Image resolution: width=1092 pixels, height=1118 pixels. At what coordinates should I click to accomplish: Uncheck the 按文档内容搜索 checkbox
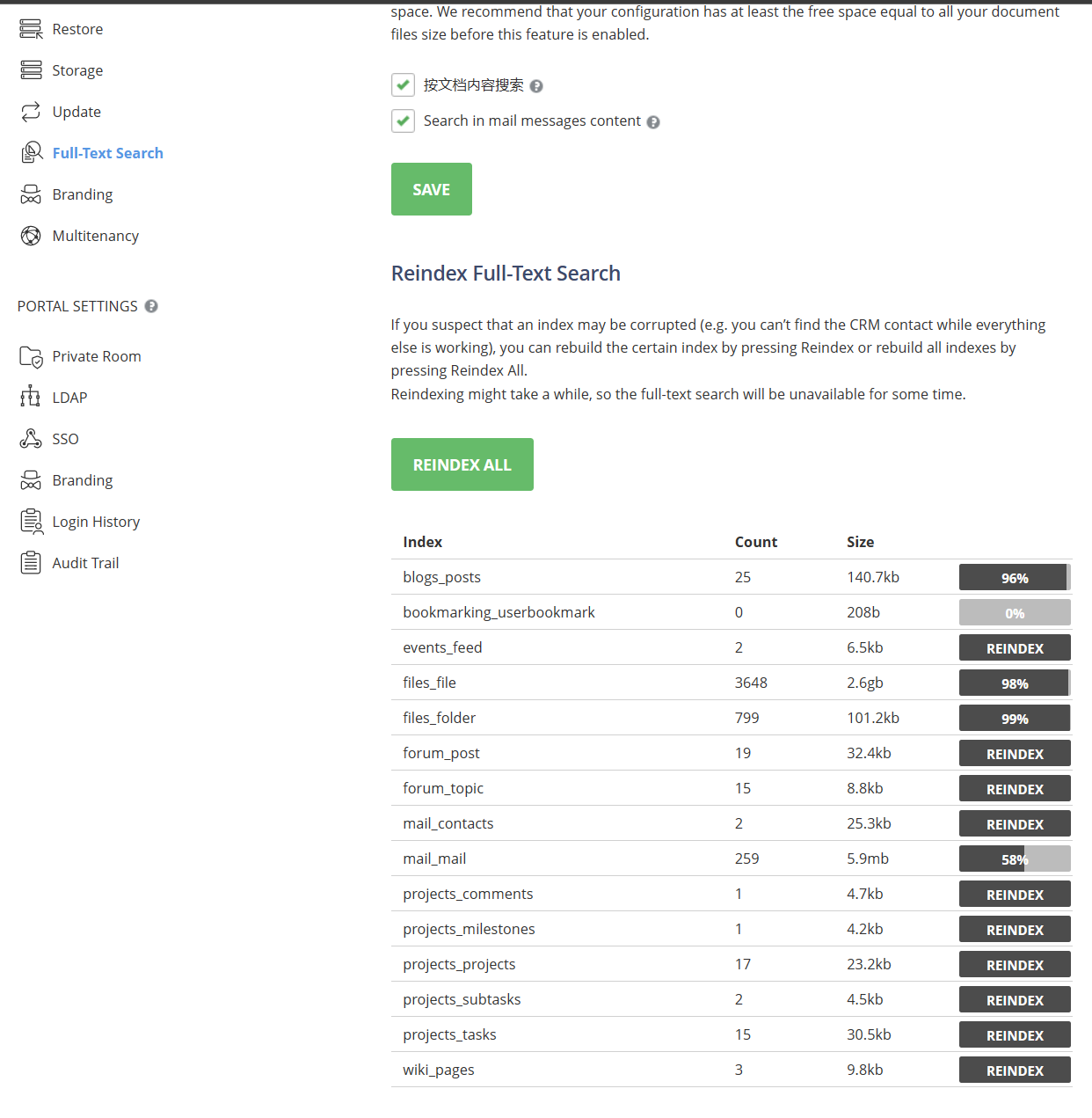tap(403, 84)
